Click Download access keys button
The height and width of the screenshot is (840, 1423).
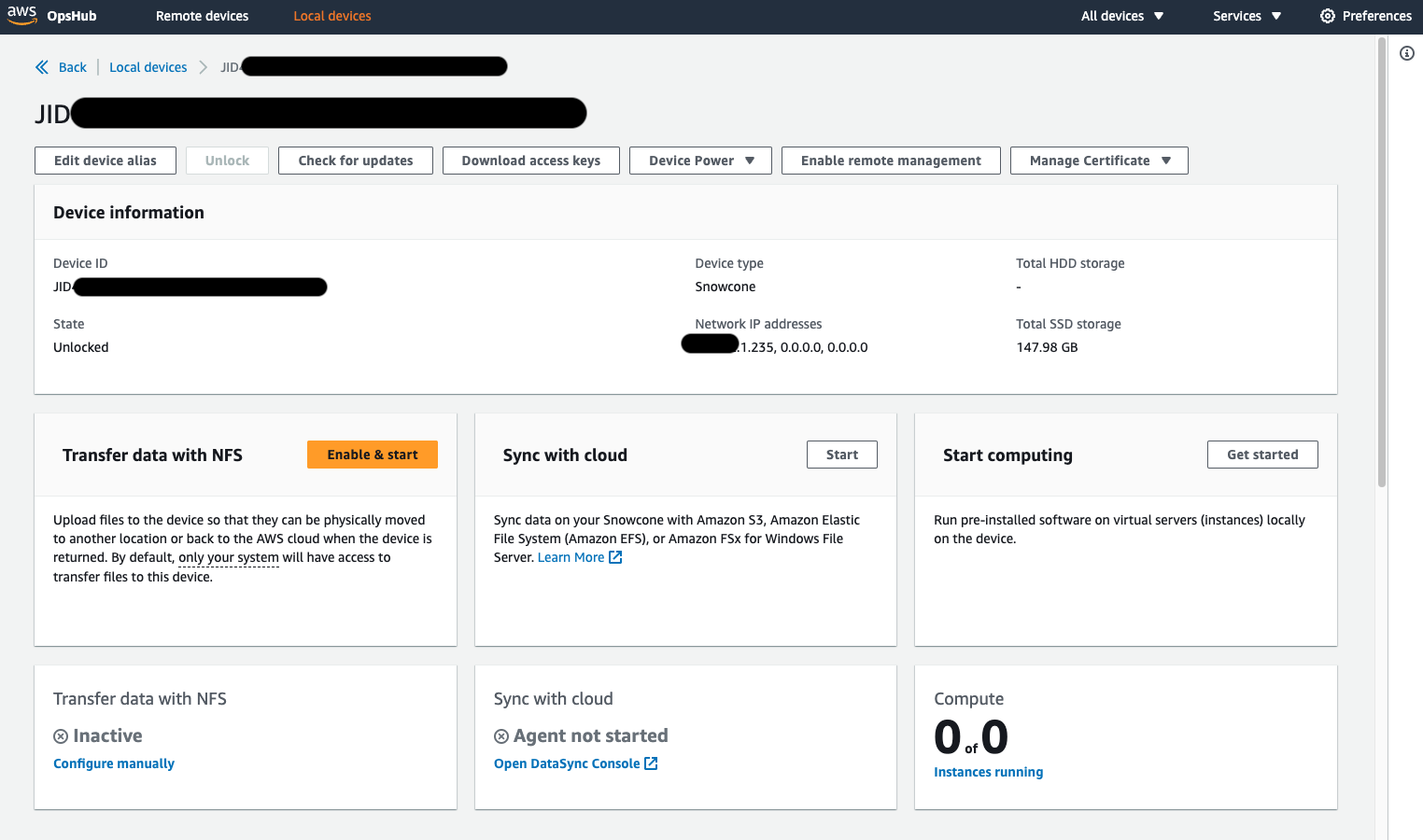(531, 161)
